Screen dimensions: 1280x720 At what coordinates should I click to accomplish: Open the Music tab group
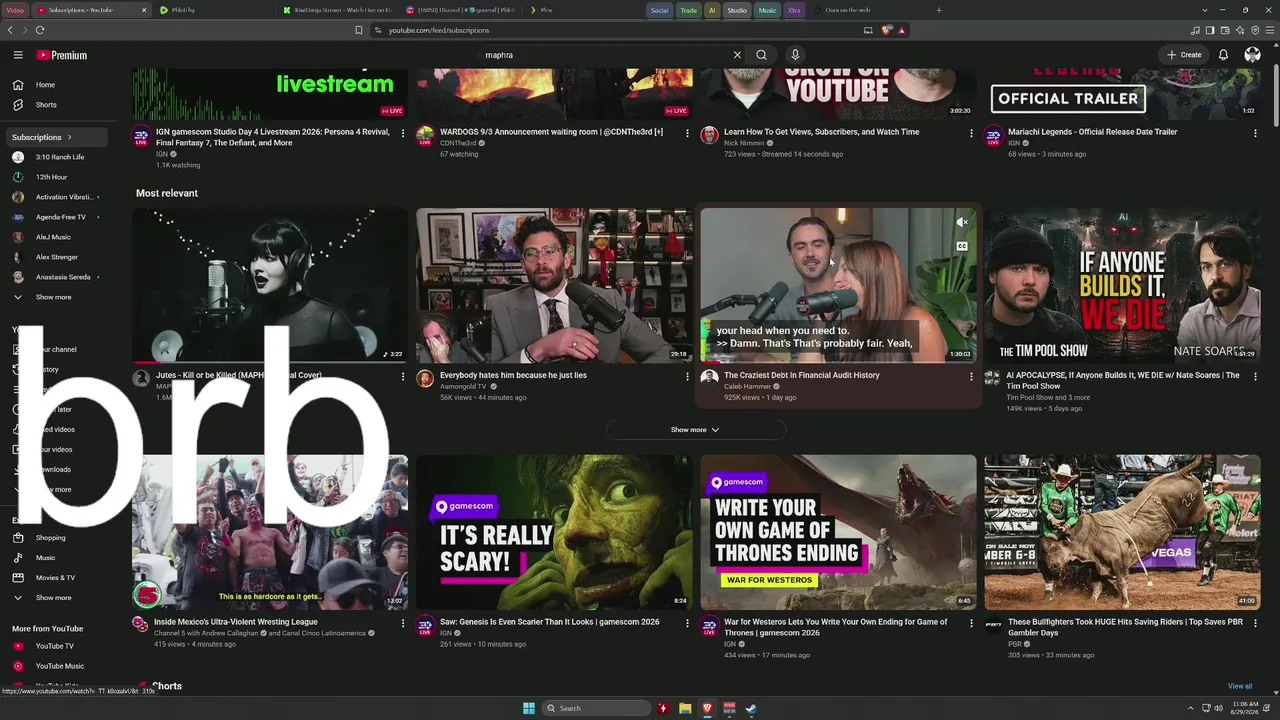coord(767,10)
